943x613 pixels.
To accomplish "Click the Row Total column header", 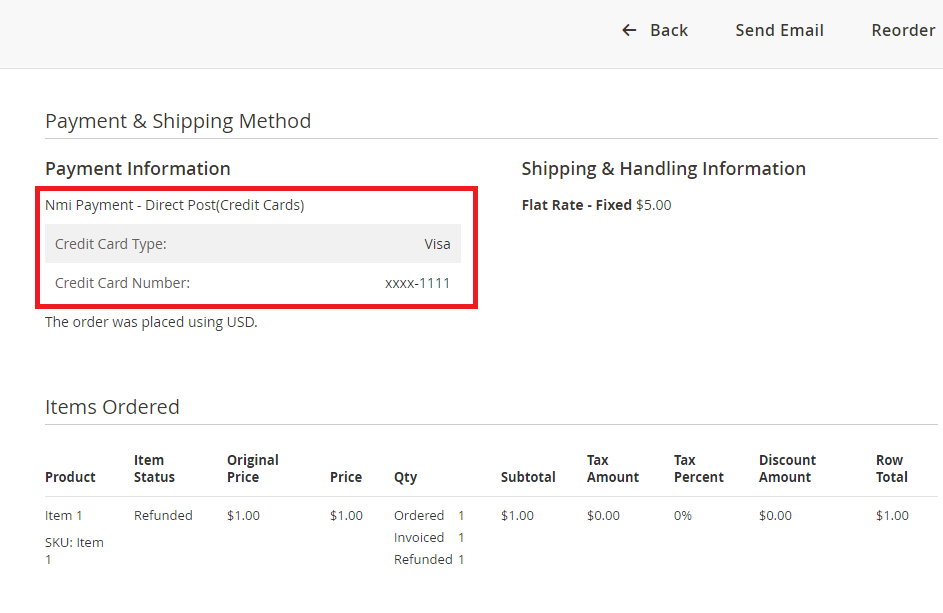I will point(891,469).
